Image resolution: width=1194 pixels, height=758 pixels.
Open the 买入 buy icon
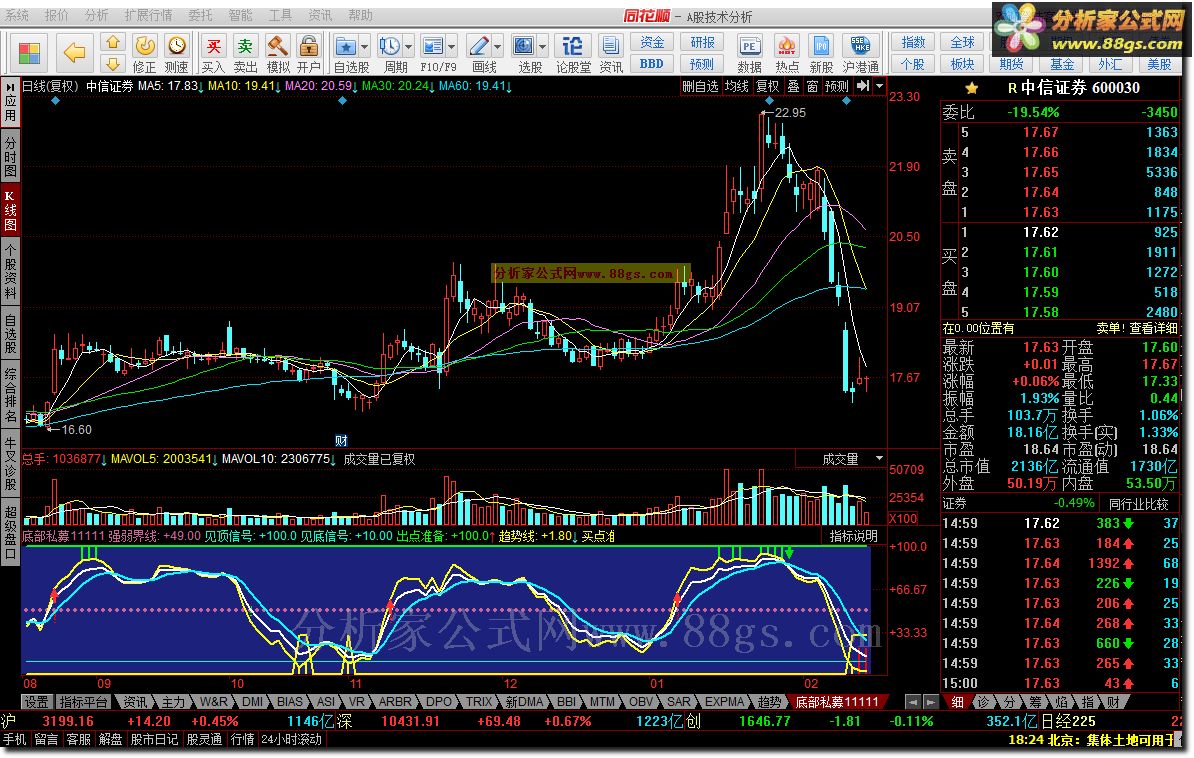(213, 53)
